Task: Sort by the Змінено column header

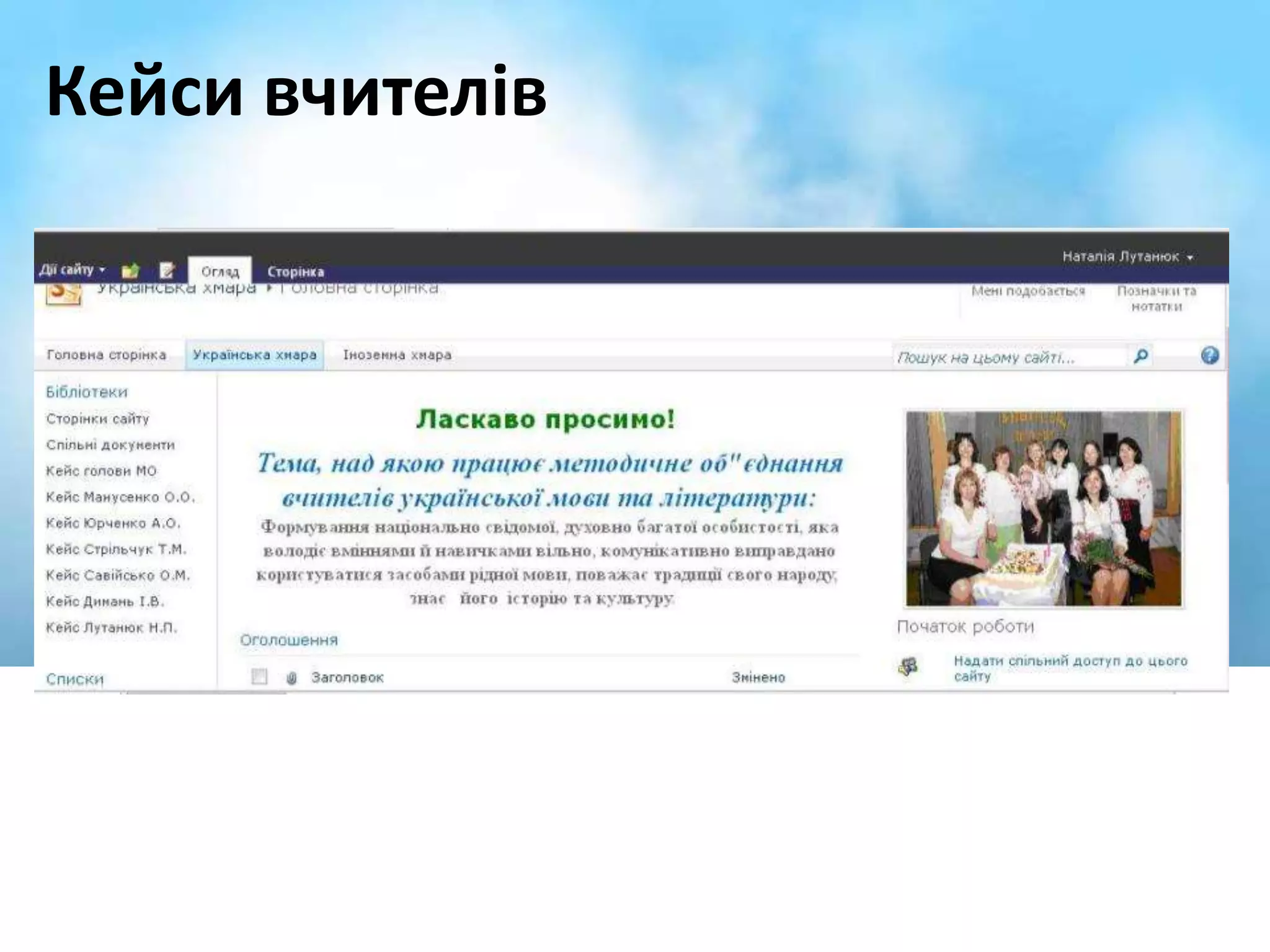Action: pyautogui.click(x=758, y=677)
